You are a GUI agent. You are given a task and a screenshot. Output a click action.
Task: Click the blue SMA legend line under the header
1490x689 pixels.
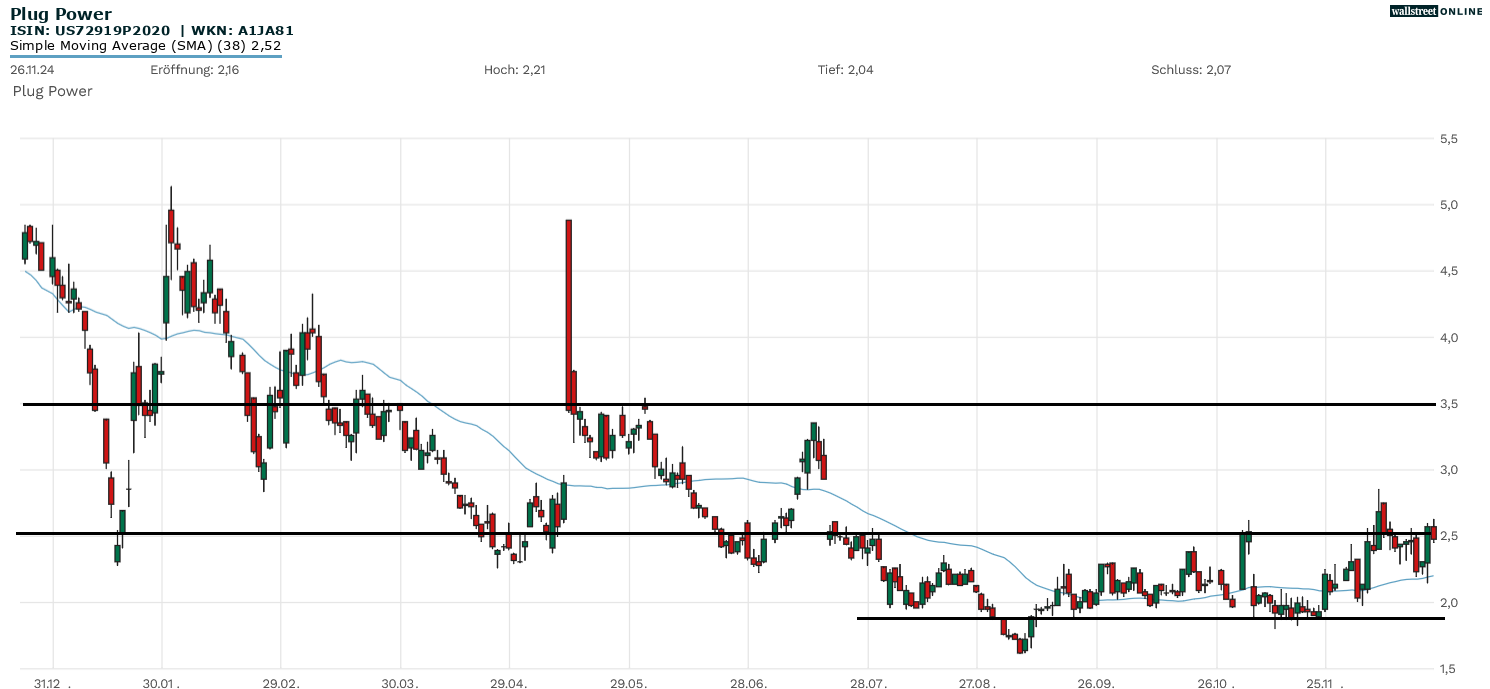click(145, 56)
